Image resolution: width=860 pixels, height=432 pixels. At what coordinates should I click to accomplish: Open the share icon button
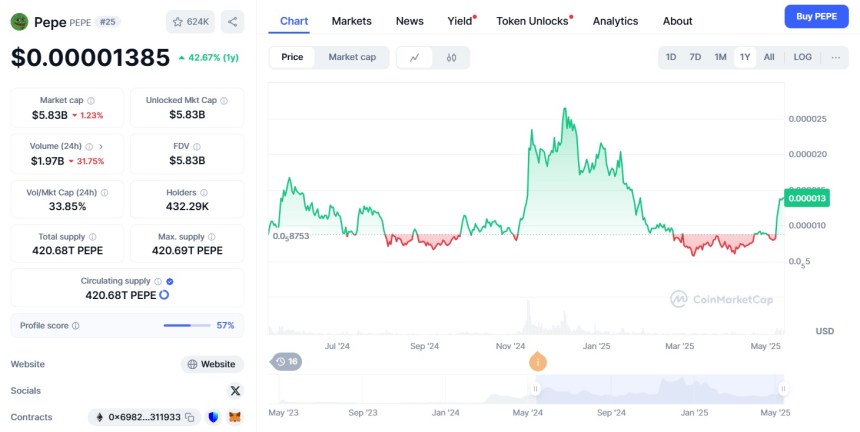coord(233,22)
